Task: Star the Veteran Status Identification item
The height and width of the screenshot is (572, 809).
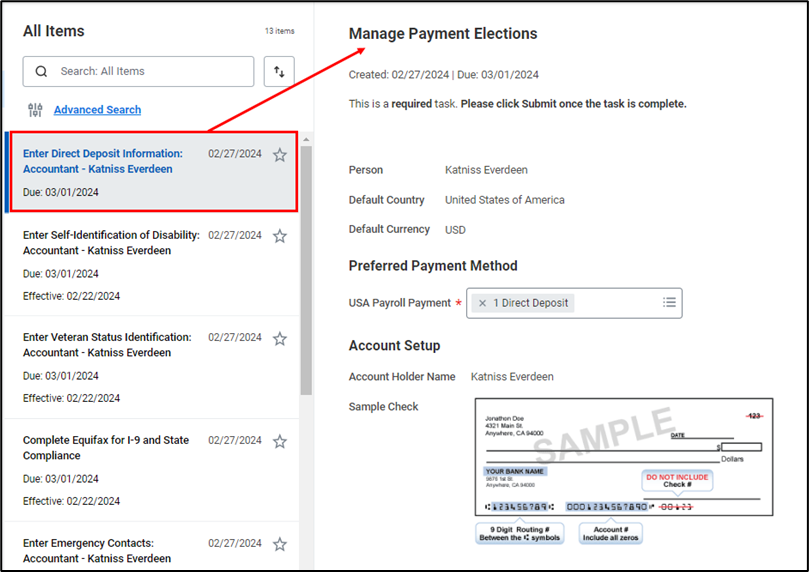Action: click(x=280, y=339)
